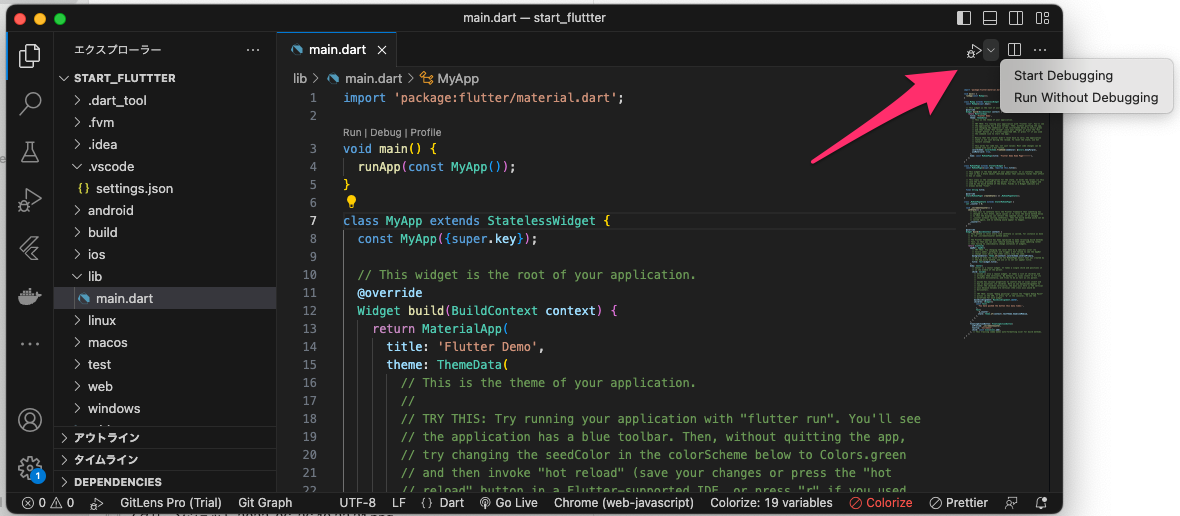
Task: Open Run and Debug view in activity bar
Action: 29,199
